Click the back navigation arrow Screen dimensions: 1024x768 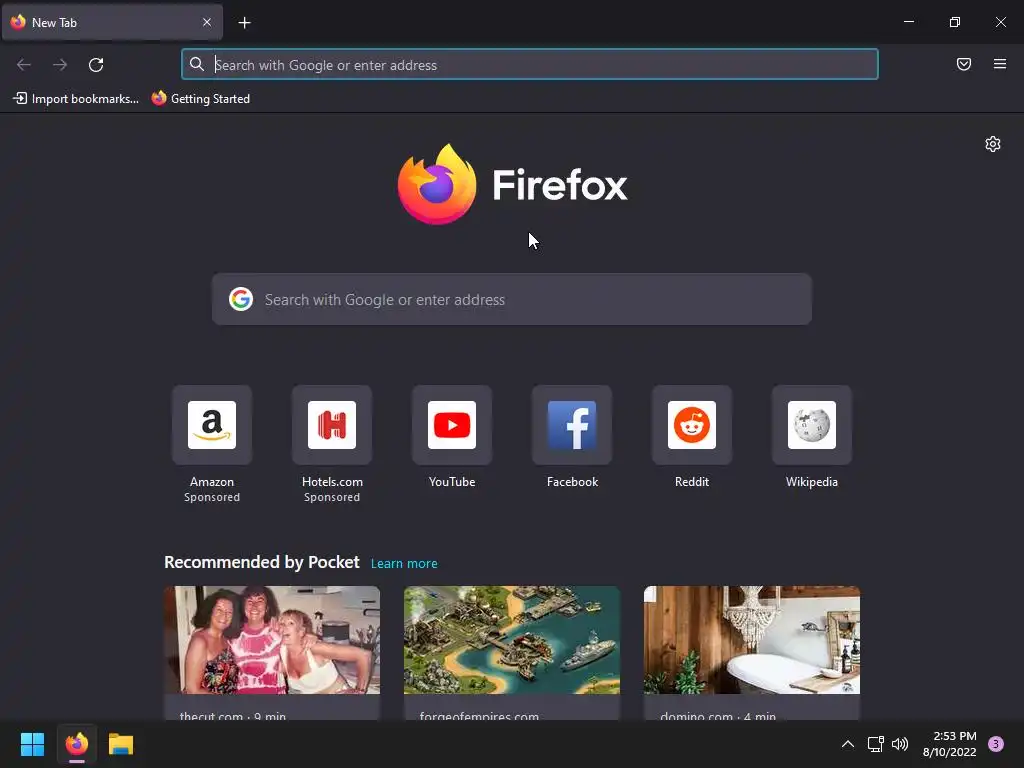pos(24,65)
